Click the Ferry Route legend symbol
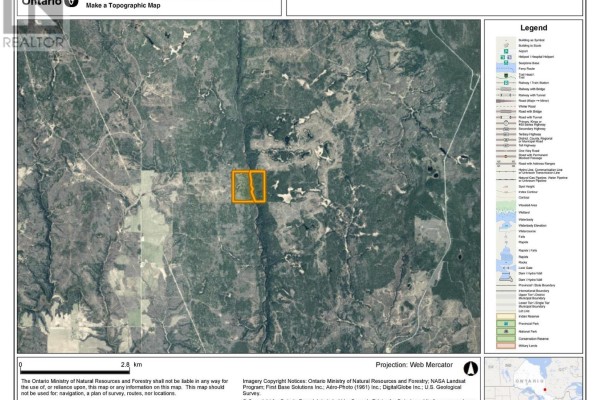Viewport: 600px width, 400px height. click(x=506, y=69)
